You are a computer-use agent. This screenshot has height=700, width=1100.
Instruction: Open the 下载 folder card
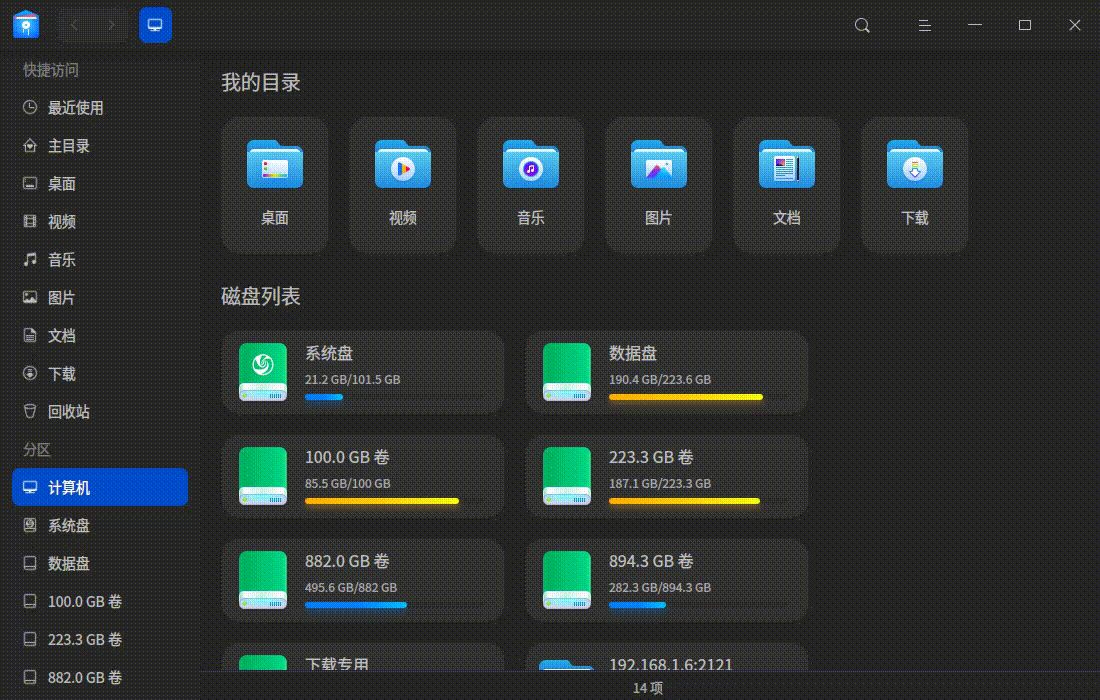coord(915,184)
